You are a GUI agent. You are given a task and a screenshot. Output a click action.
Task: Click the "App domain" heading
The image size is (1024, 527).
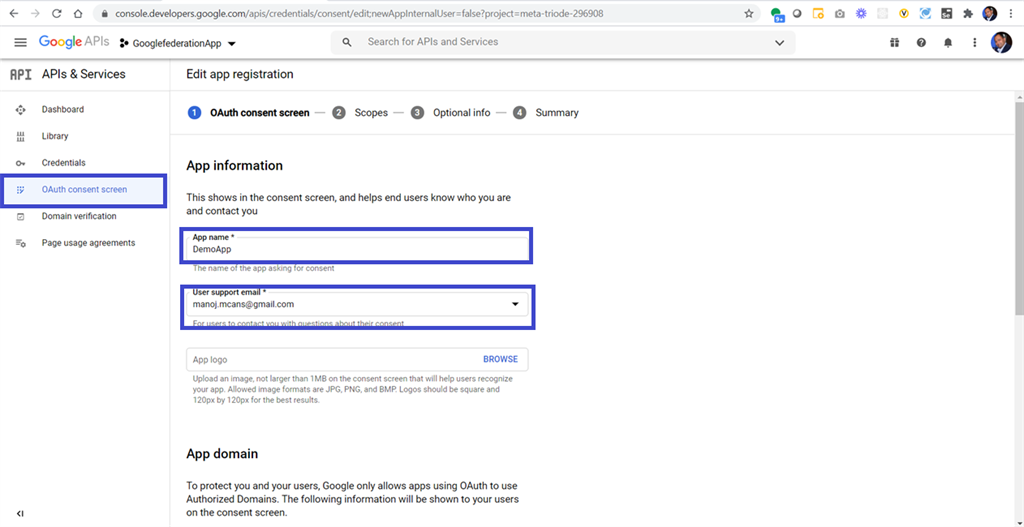pyautogui.click(x=222, y=454)
